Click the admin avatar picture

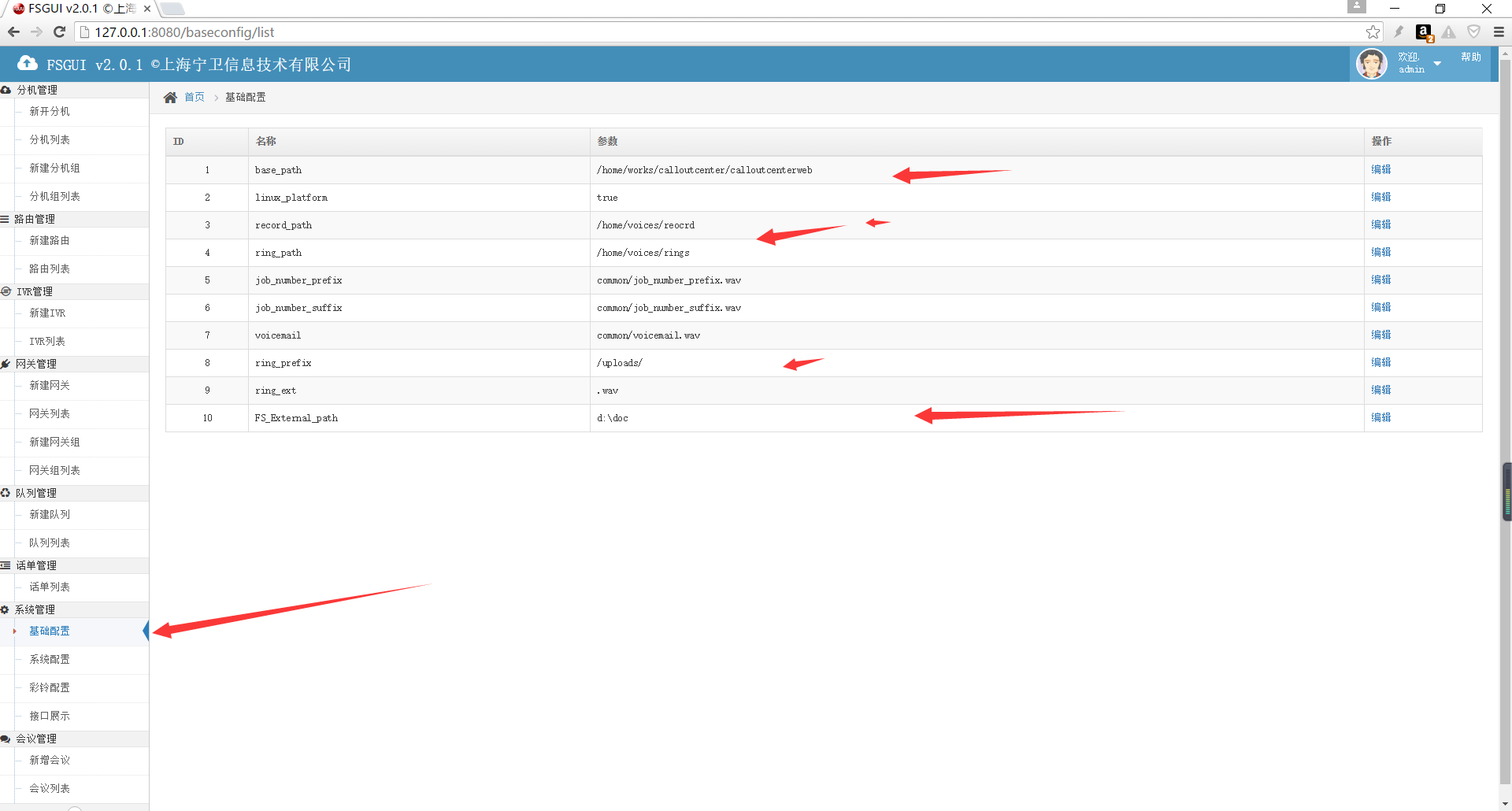(x=1371, y=64)
